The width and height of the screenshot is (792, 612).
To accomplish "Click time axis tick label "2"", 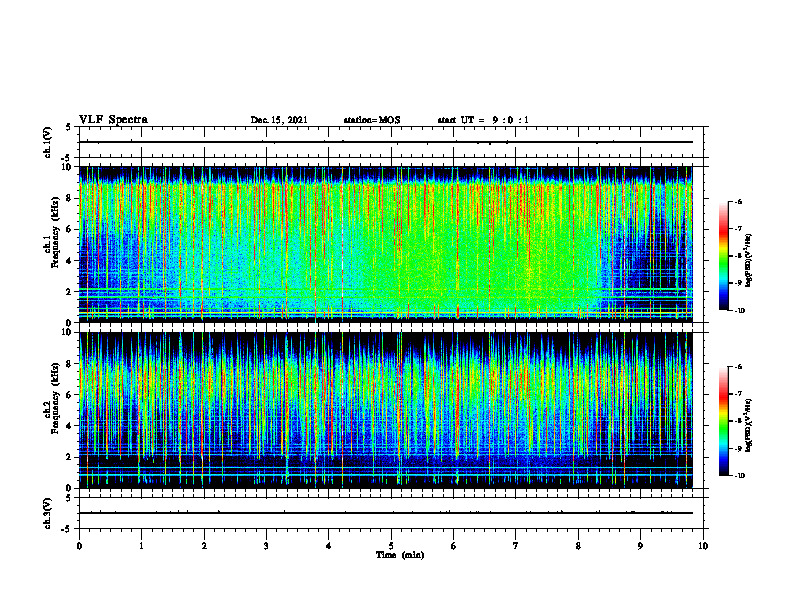I will coord(204,546).
